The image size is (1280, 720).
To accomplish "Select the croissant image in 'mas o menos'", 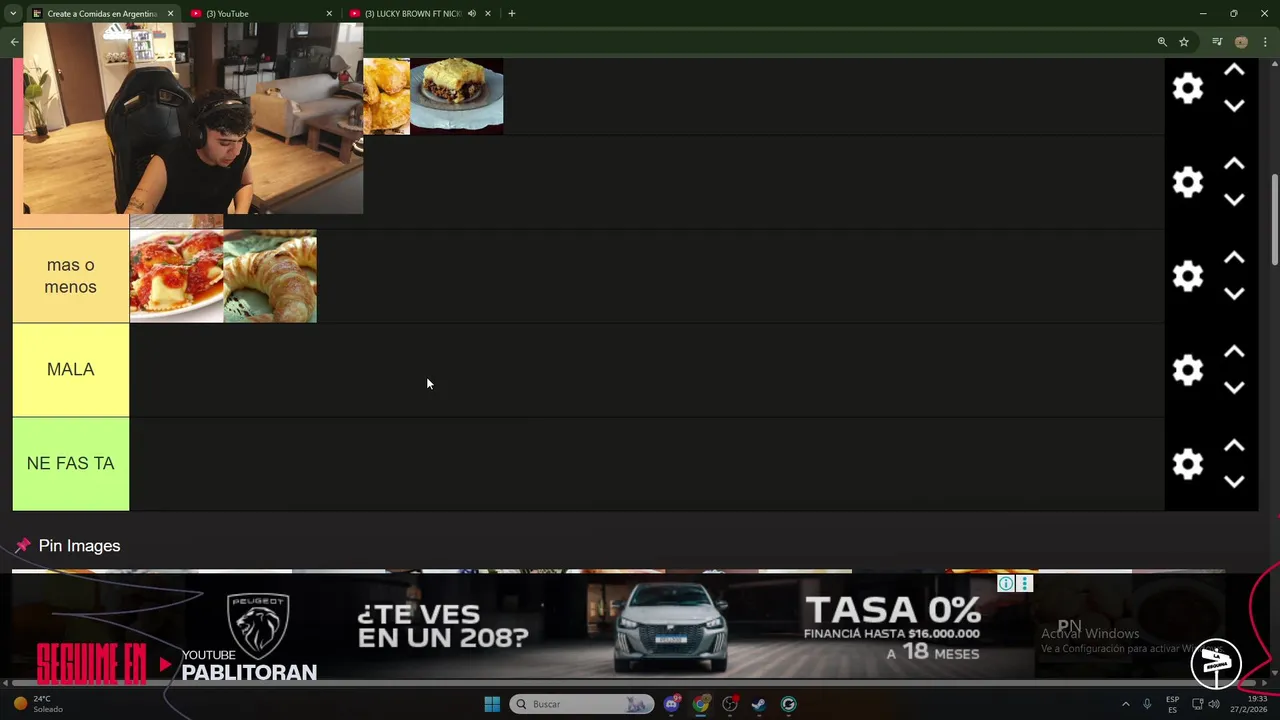I will point(270,276).
